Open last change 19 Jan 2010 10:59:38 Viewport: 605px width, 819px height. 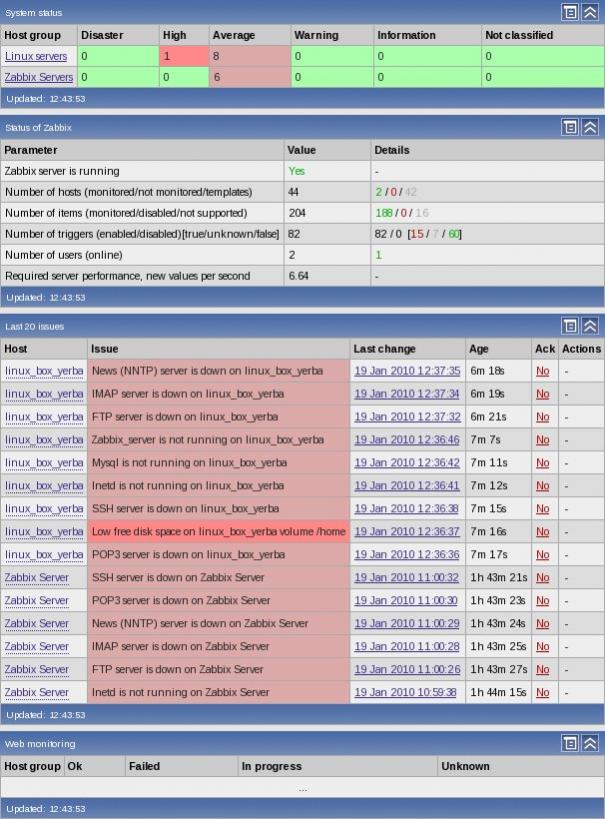click(405, 693)
